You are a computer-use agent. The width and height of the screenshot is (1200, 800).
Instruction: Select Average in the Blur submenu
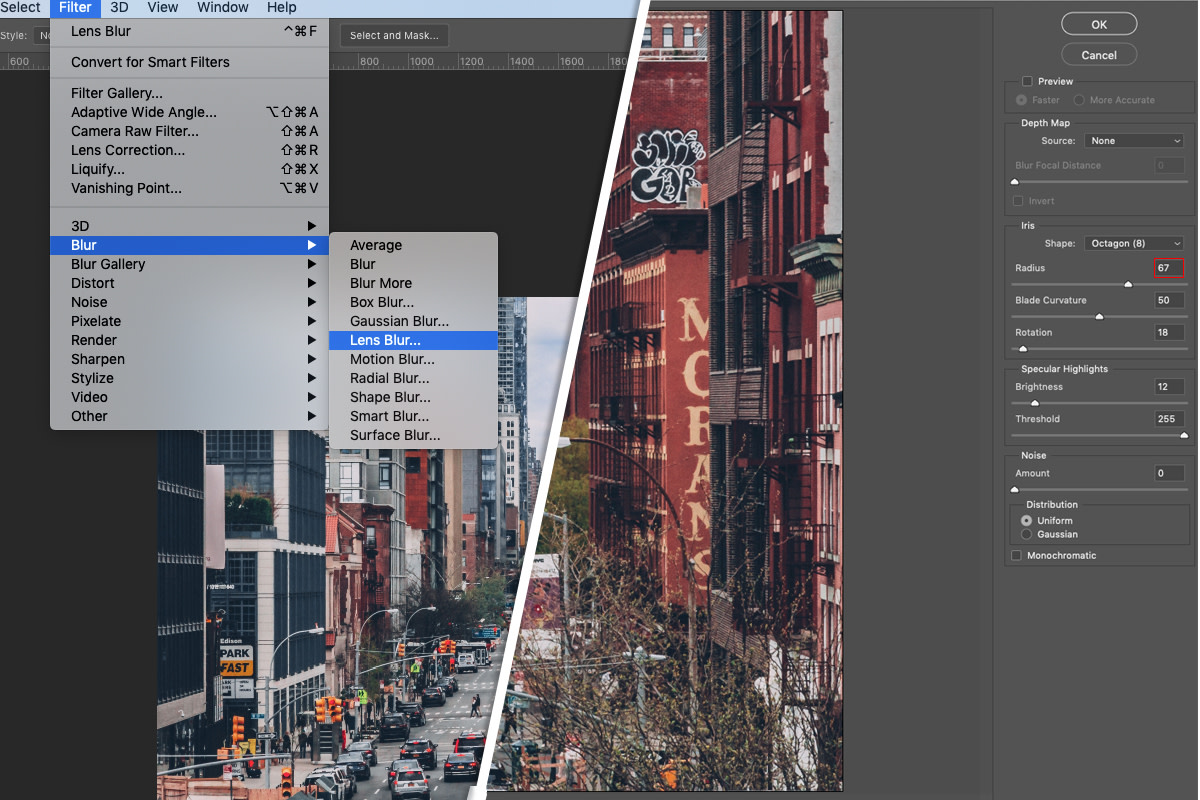point(413,245)
